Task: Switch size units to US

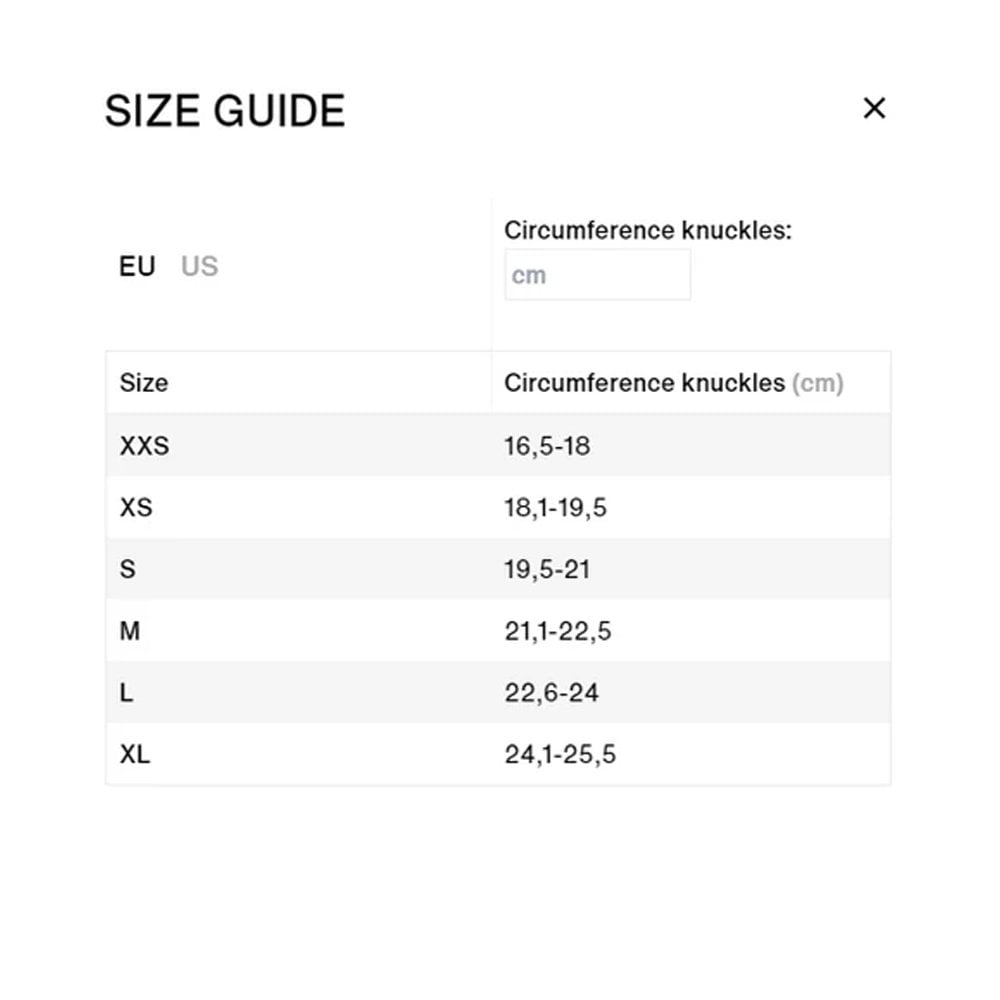Action: (x=199, y=267)
